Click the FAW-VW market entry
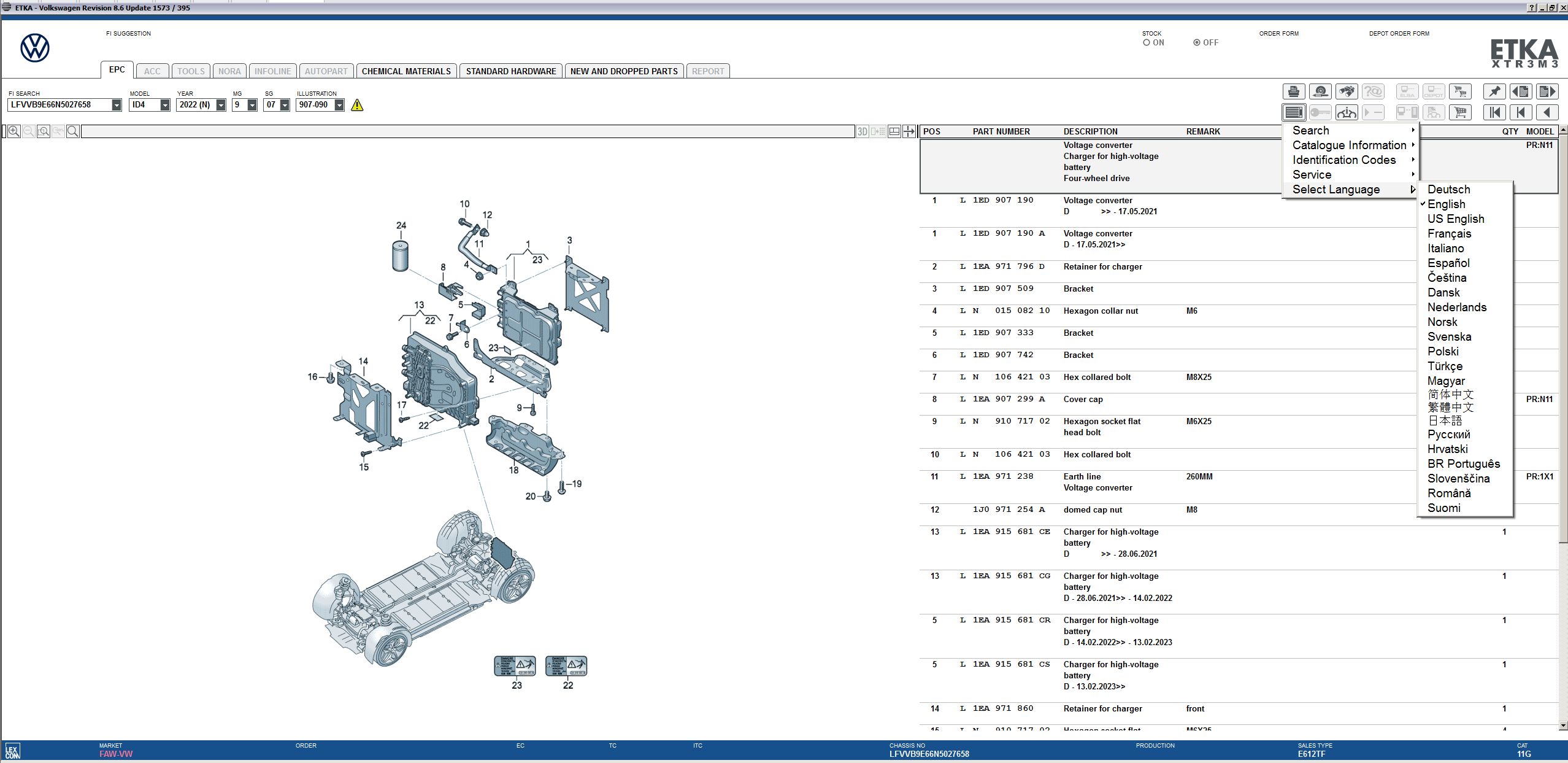Image resolution: width=1568 pixels, height=763 pixels. (x=116, y=754)
